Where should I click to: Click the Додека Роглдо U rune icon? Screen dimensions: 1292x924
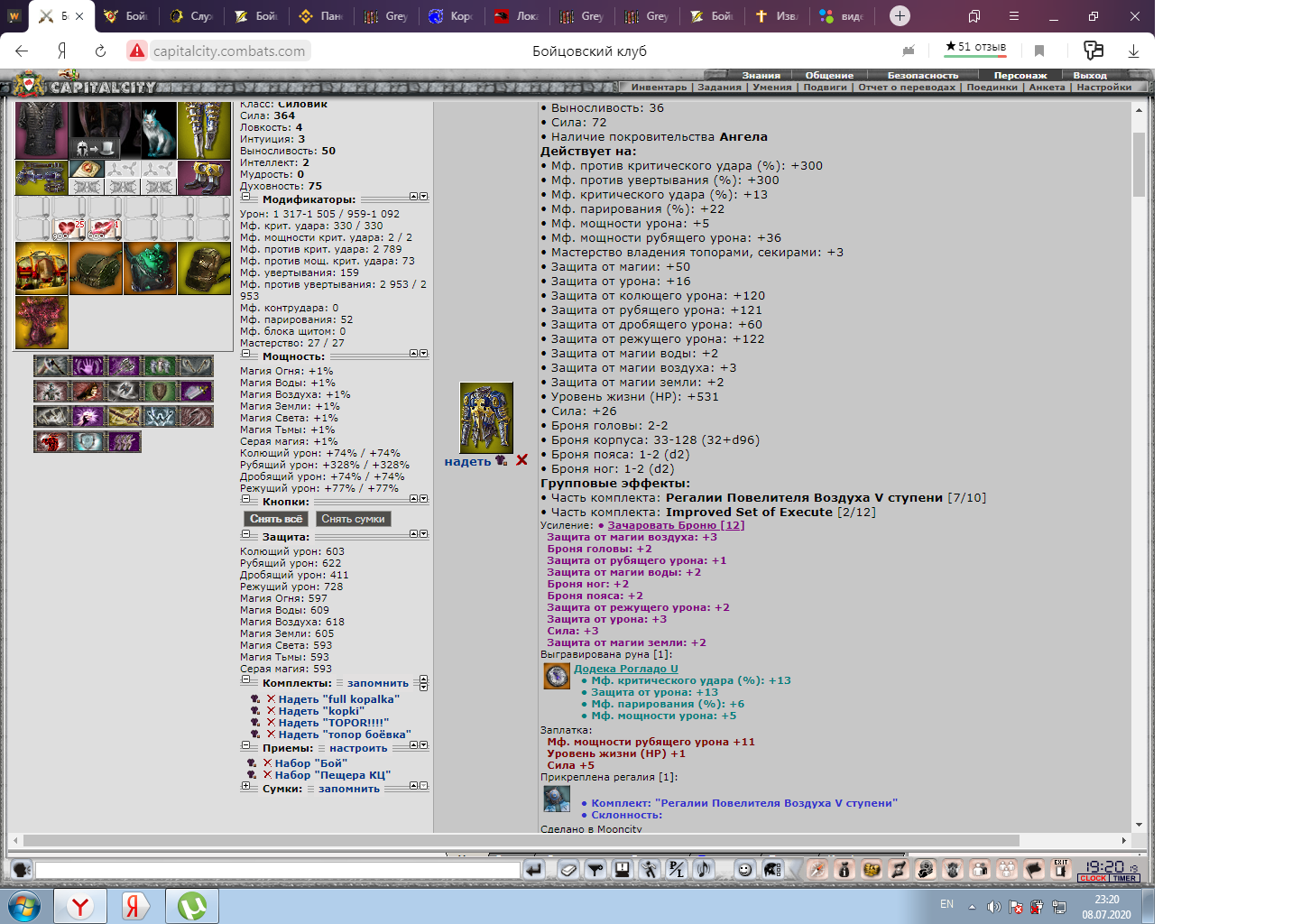point(557,676)
